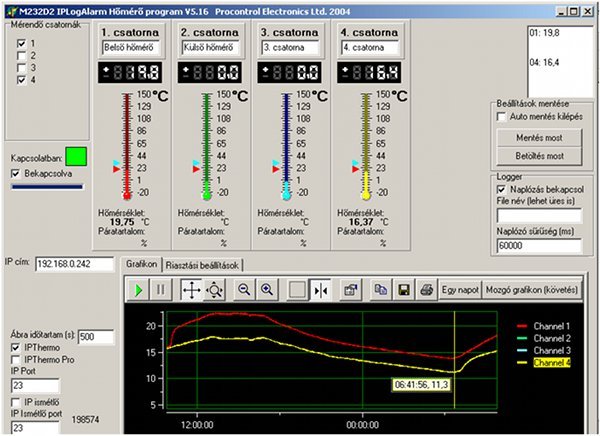
Task: Click the Betöltés most button
Action: [x=539, y=156]
